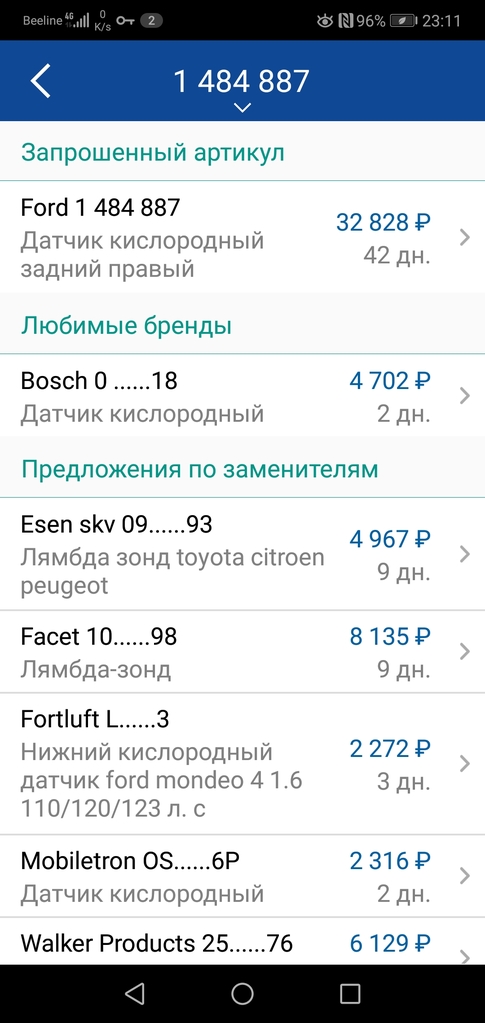Tap the 1 484 887 title text
Image resolution: width=485 pixels, height=1023 pixels.
click(241, 82)
